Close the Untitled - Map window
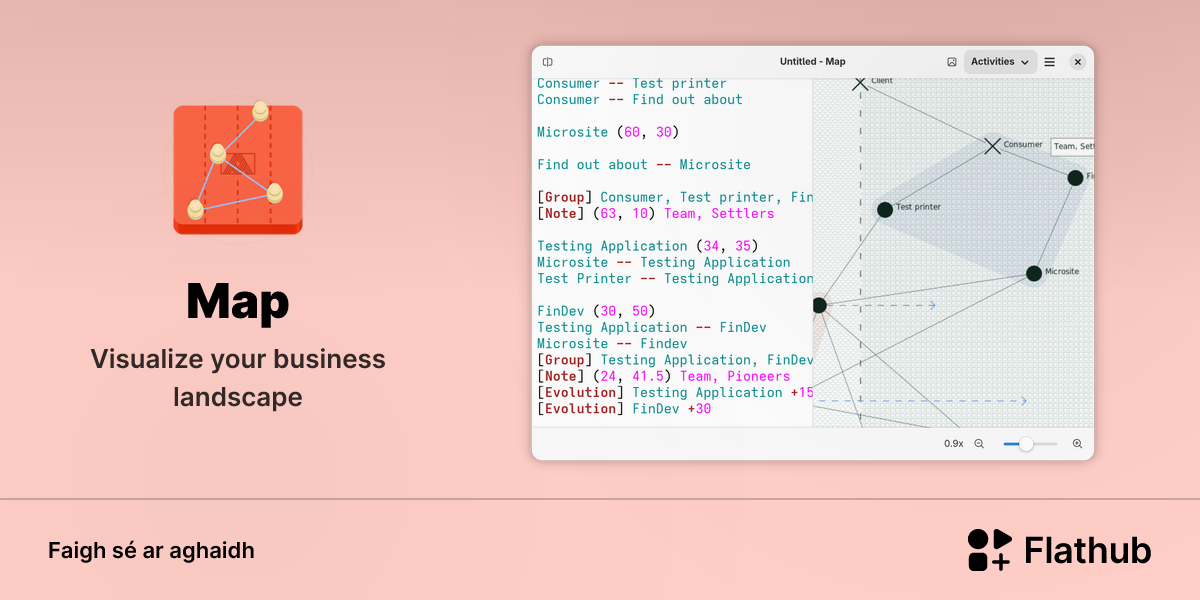Screen dimensions: 1200x600 [1077, 62]
